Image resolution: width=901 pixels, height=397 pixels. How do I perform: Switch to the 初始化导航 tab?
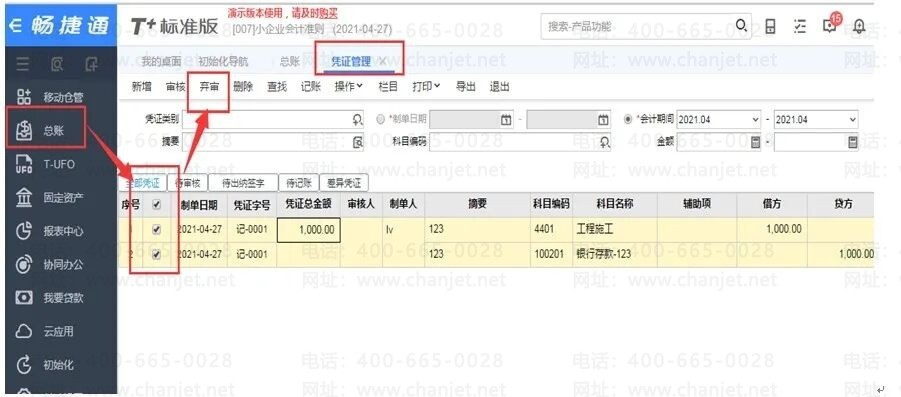tap(223, 61)
